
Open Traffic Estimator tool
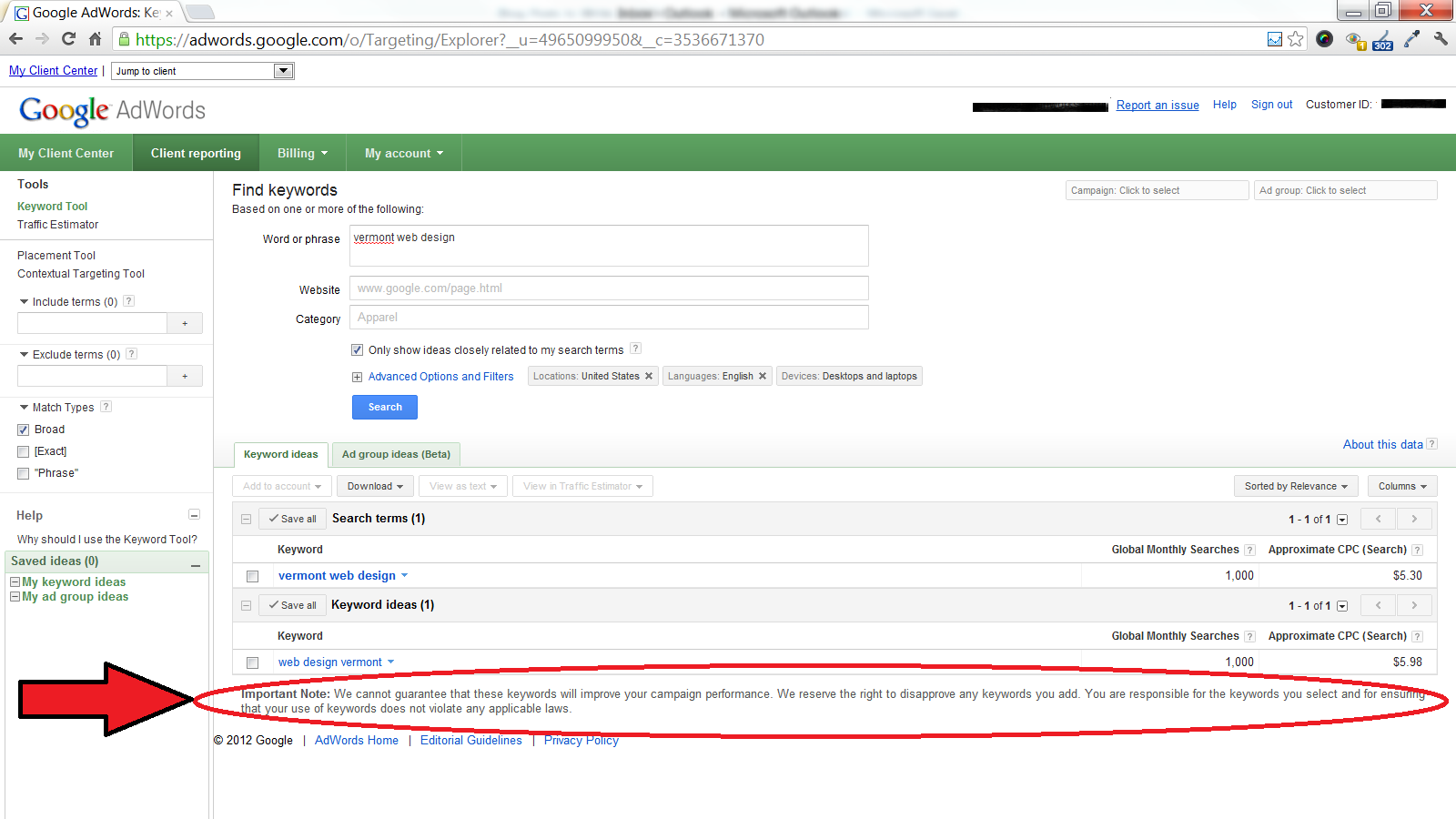point(57,225)
